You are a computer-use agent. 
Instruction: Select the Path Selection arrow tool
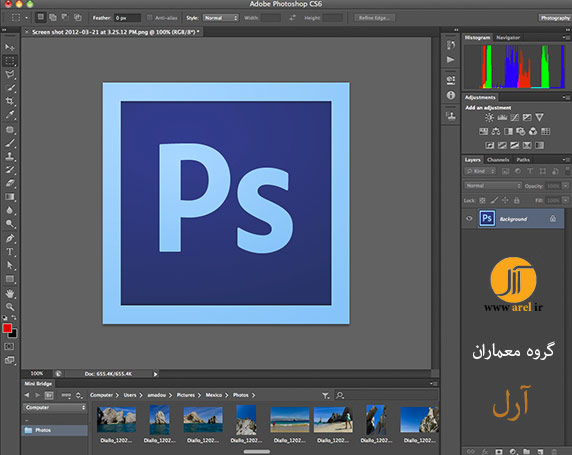[x=10, y=266]
